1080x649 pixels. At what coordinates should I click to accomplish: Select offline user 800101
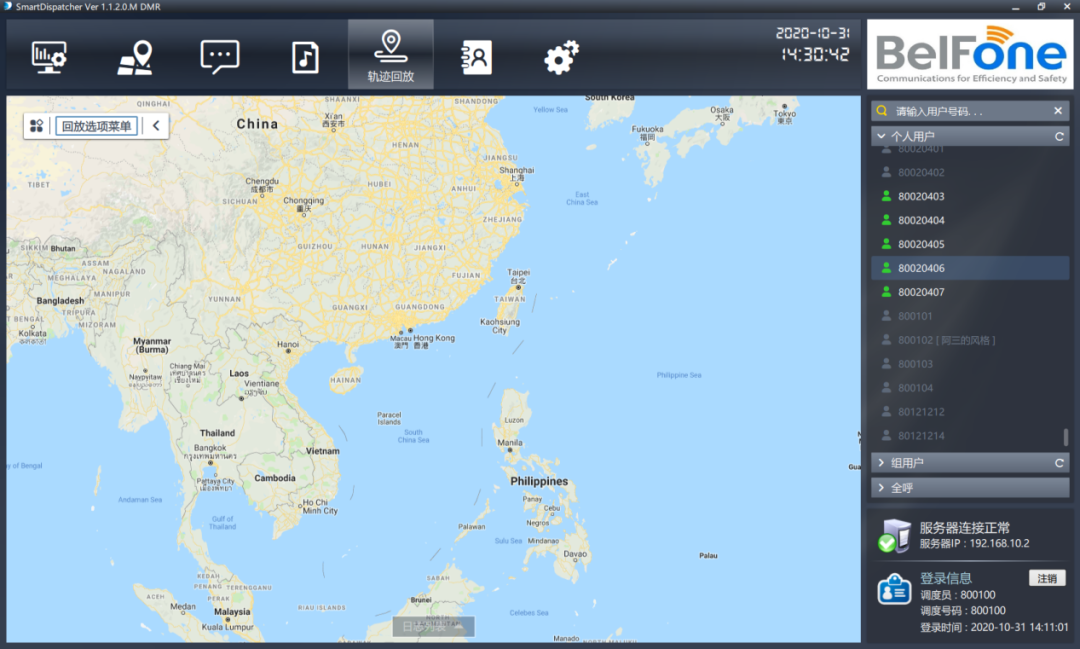tap(970, 316)
